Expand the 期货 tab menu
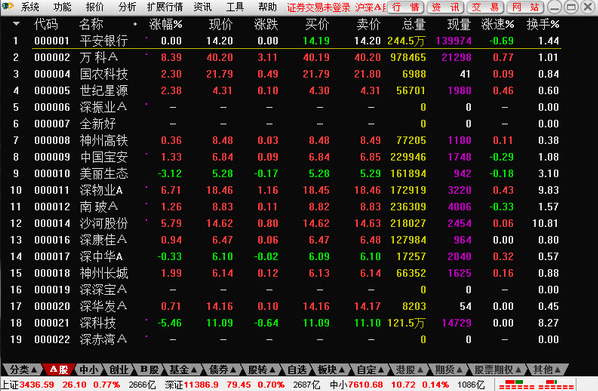The height and width of the screenshot is (391, 598). coord(448,369)
